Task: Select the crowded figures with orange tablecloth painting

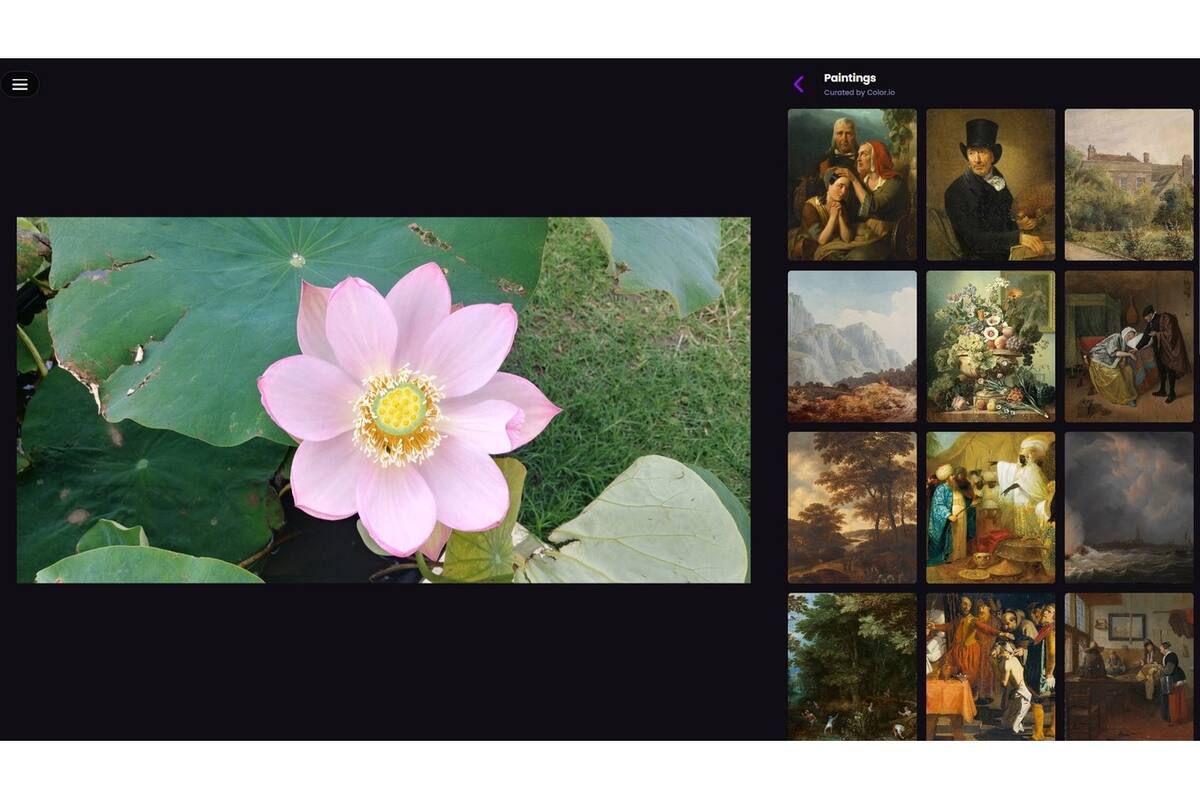Action: pyautogui.click(x=990, y=667)
